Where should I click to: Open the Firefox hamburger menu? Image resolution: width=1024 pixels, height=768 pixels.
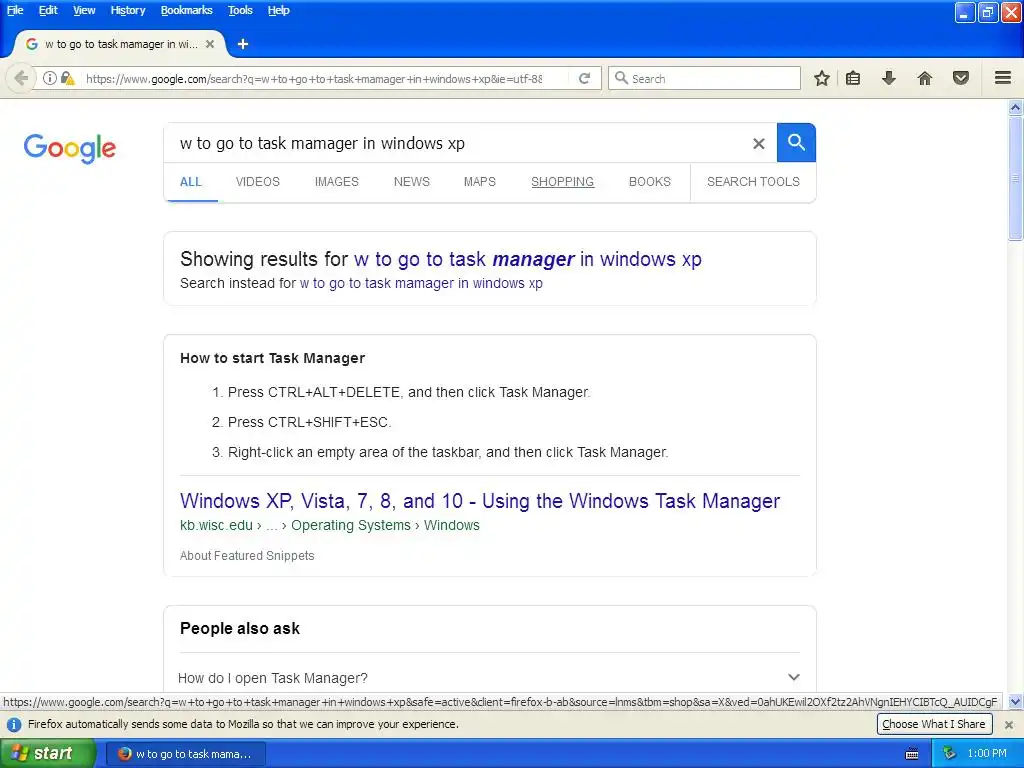pyautogui.click(x=1003, y=78)
